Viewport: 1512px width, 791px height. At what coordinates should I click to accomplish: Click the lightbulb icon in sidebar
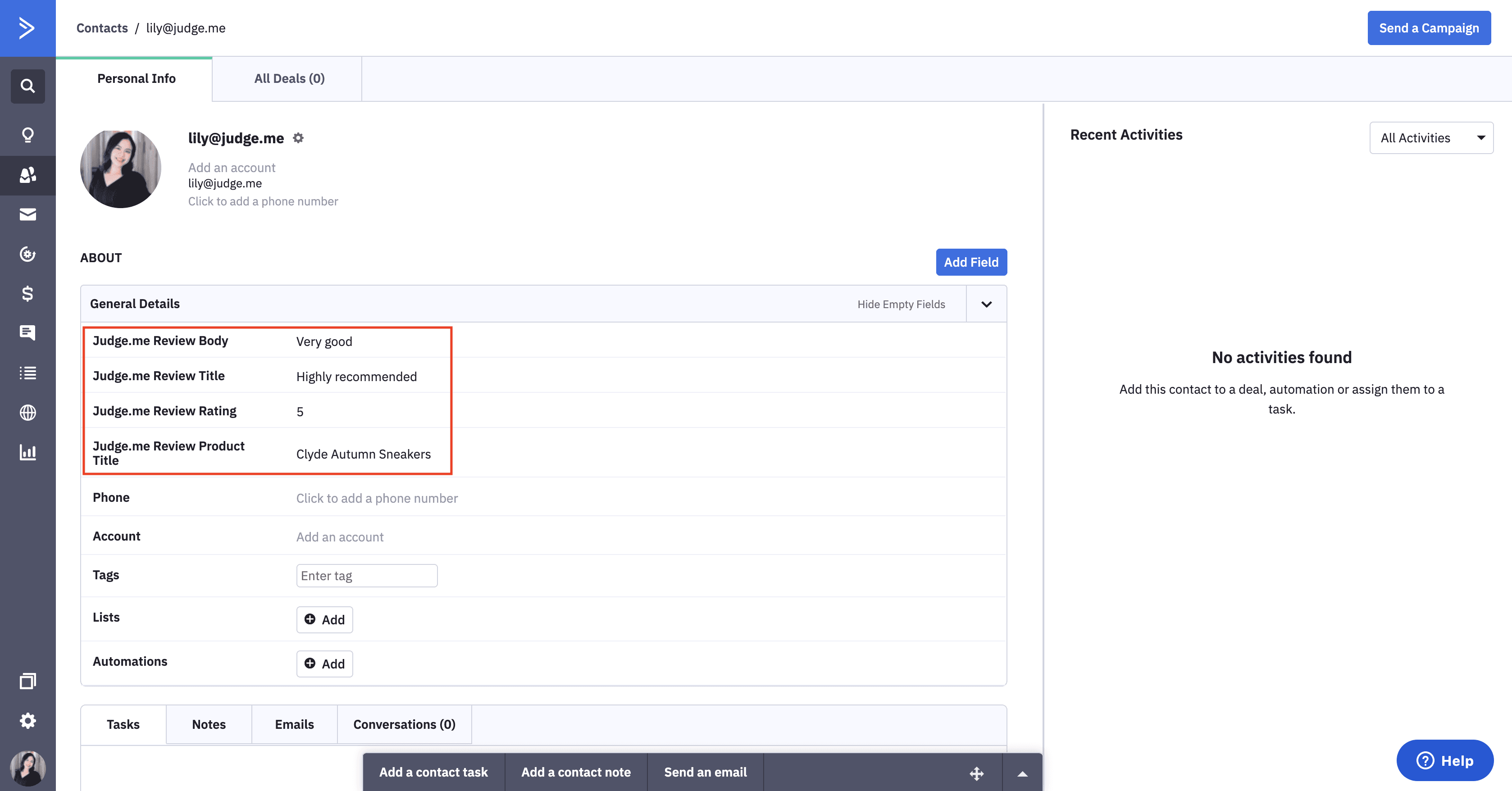27,135
